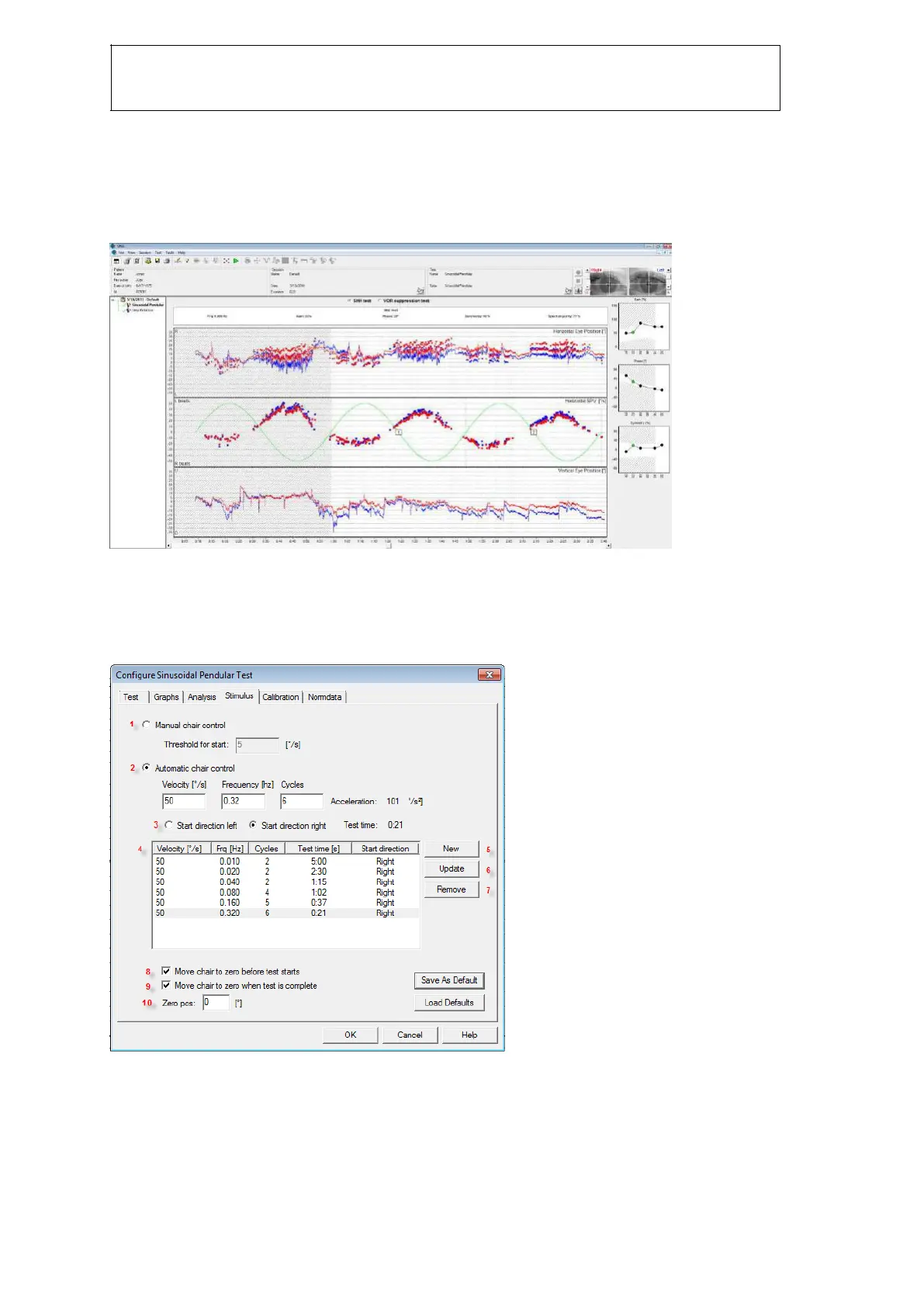Close the Configure Sinusoidal Pendular Test dialog

[489, 674]
